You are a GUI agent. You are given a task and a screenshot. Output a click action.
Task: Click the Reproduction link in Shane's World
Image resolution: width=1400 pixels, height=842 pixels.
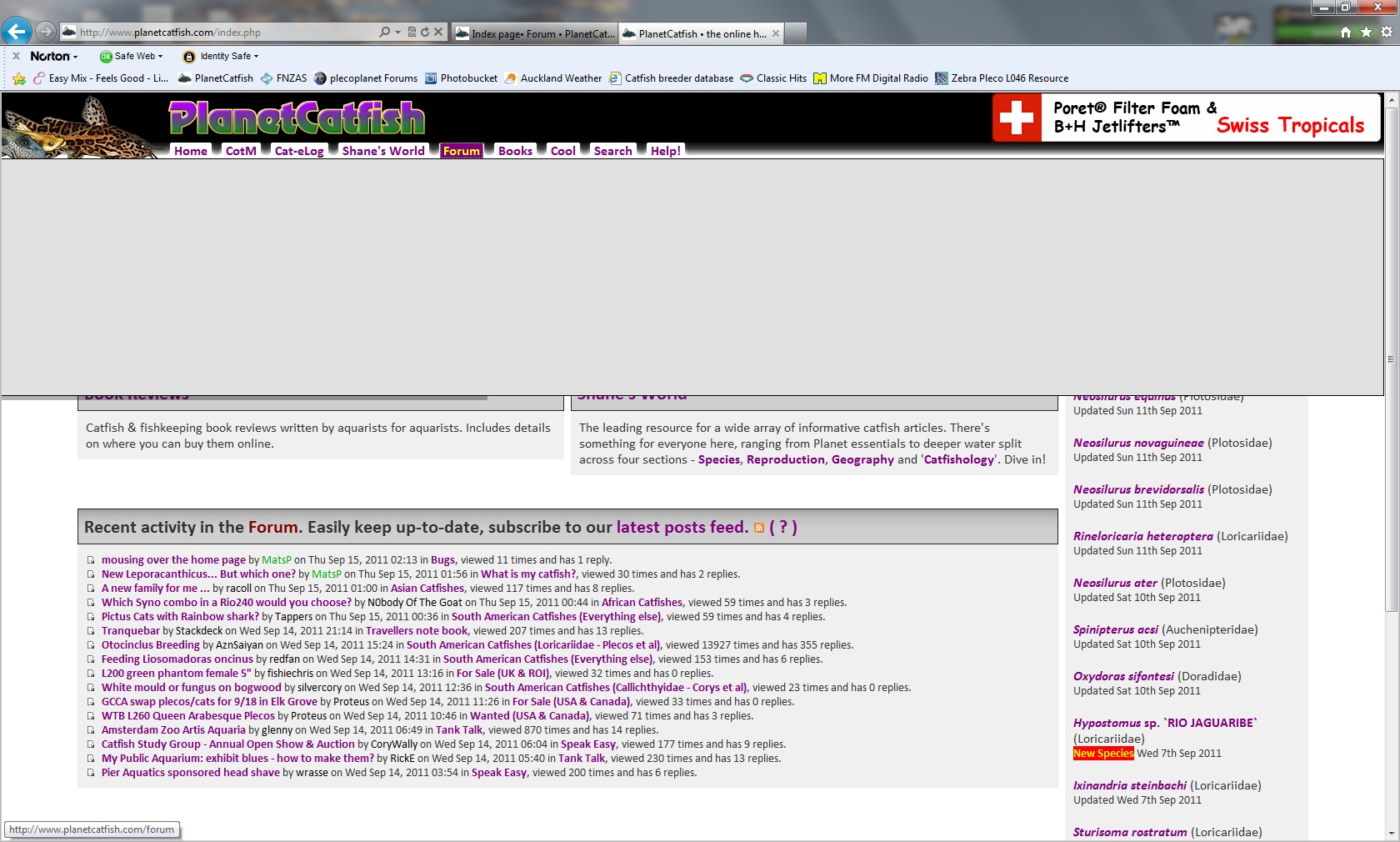coord(786,459)
